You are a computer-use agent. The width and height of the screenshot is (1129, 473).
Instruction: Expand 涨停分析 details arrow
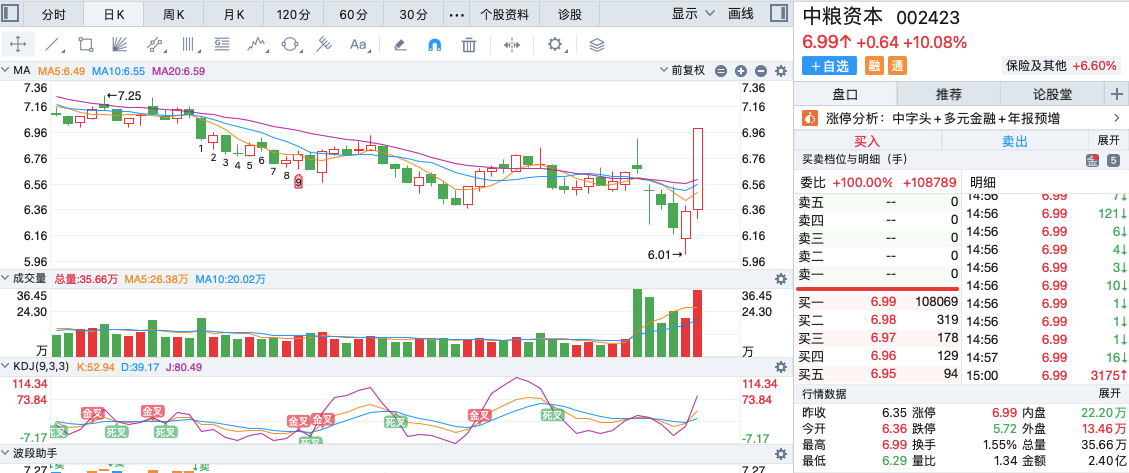(1117, 118)
